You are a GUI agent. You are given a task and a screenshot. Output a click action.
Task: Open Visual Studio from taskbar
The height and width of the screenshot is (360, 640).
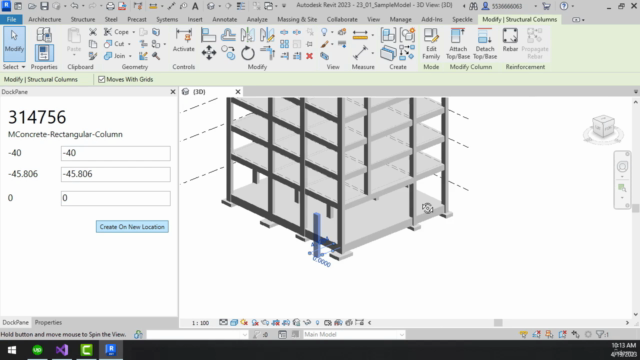[x=62, y=350]
